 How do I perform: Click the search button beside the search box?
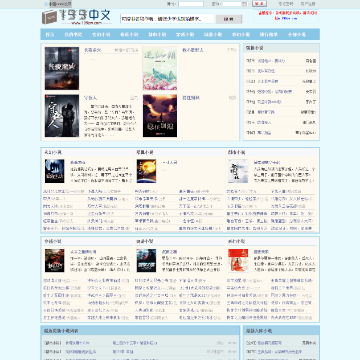coord(229,19)
